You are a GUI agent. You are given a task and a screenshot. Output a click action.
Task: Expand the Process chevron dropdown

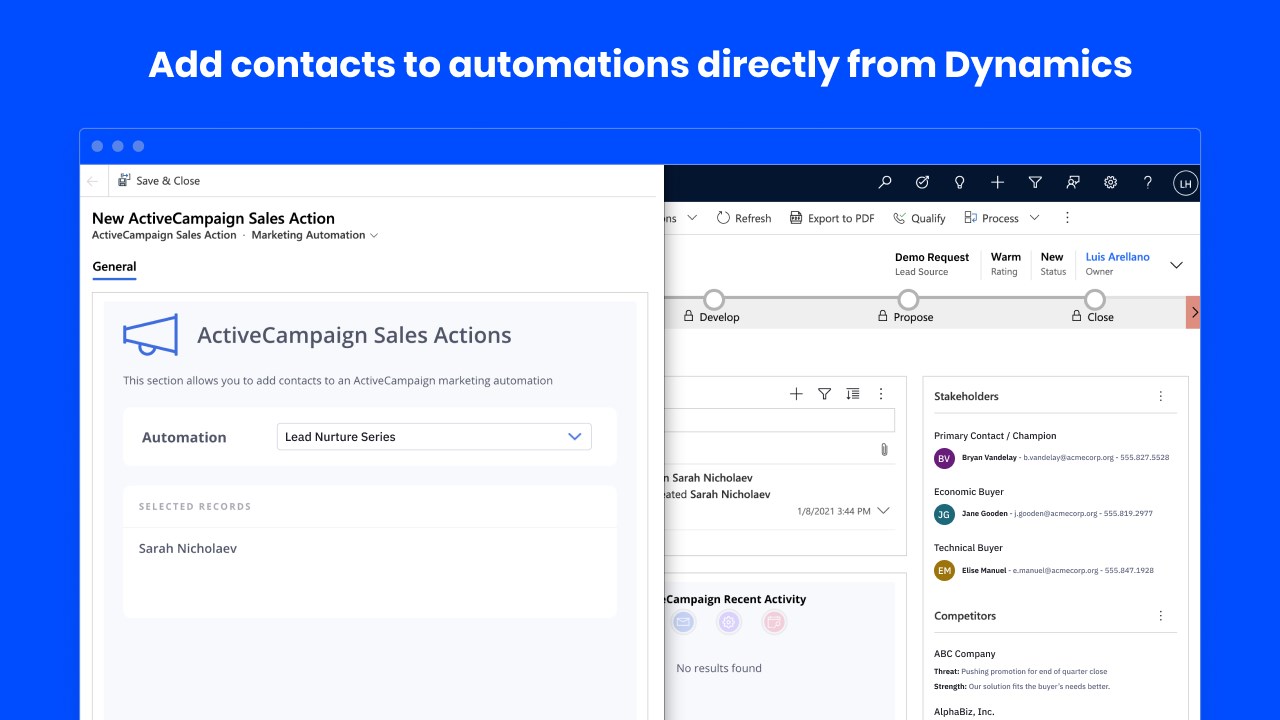coord(1035,218)
